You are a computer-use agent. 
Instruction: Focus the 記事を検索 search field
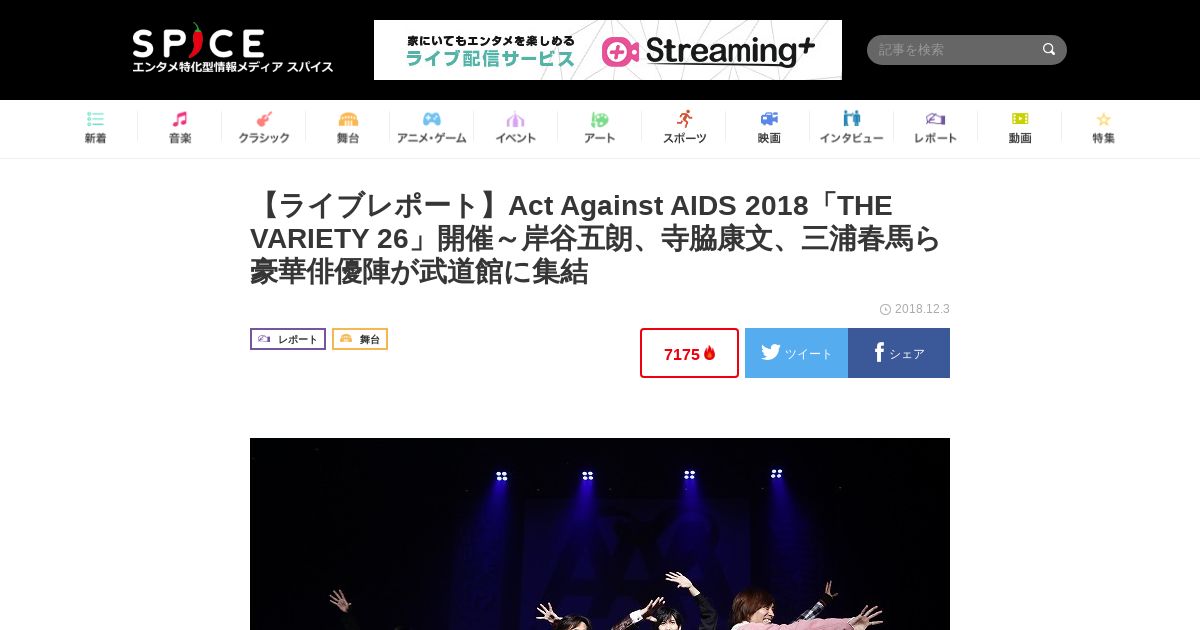point(954,50)
